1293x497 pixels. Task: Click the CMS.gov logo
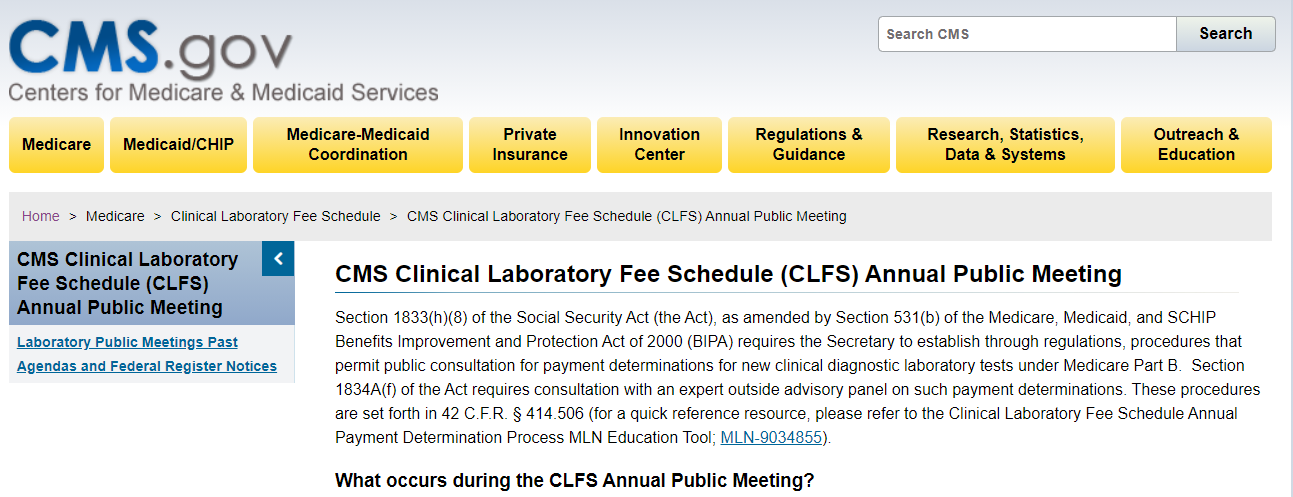(x=151, y=51)
